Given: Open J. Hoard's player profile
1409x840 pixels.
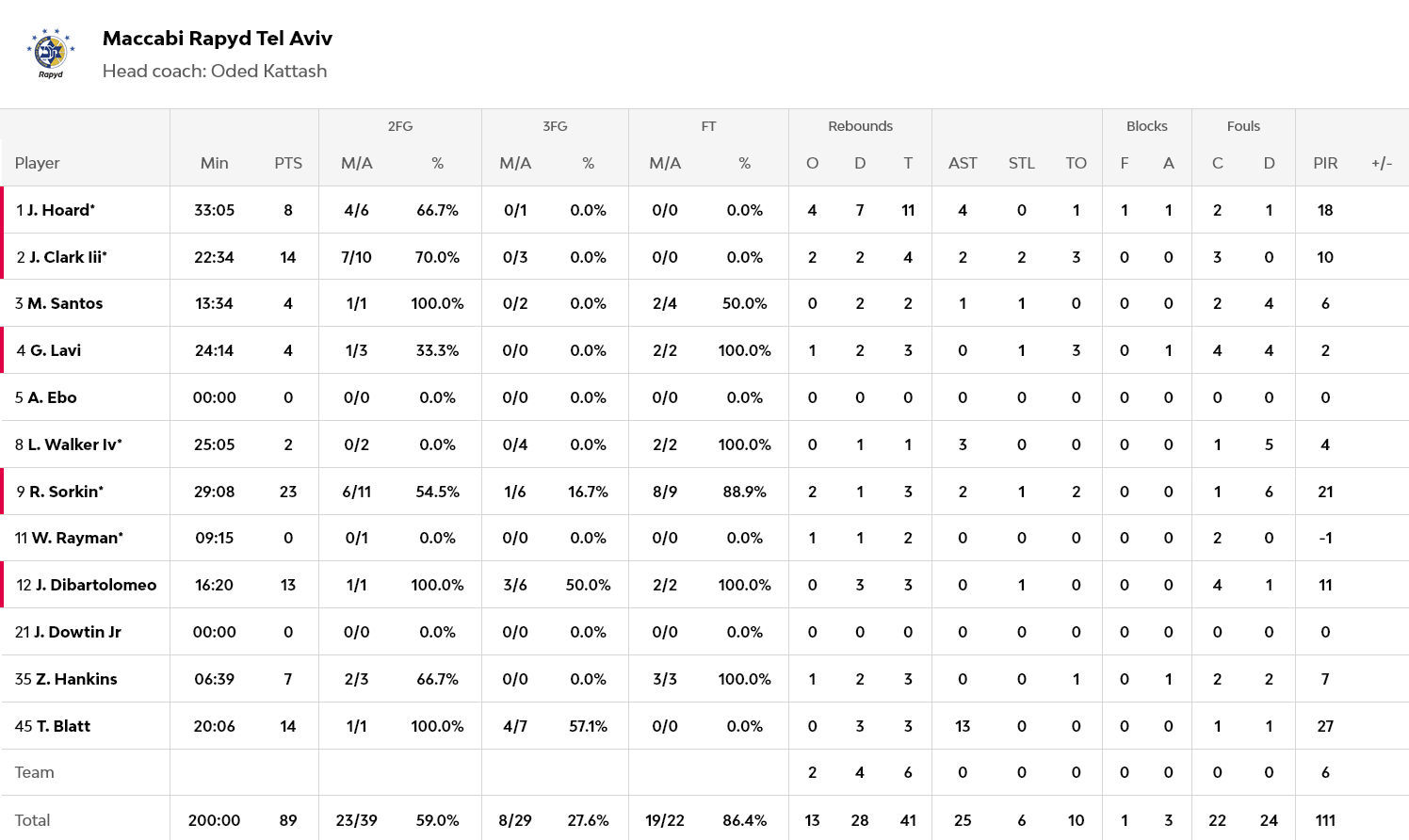Looking at the screenshot, I should 60,210.
